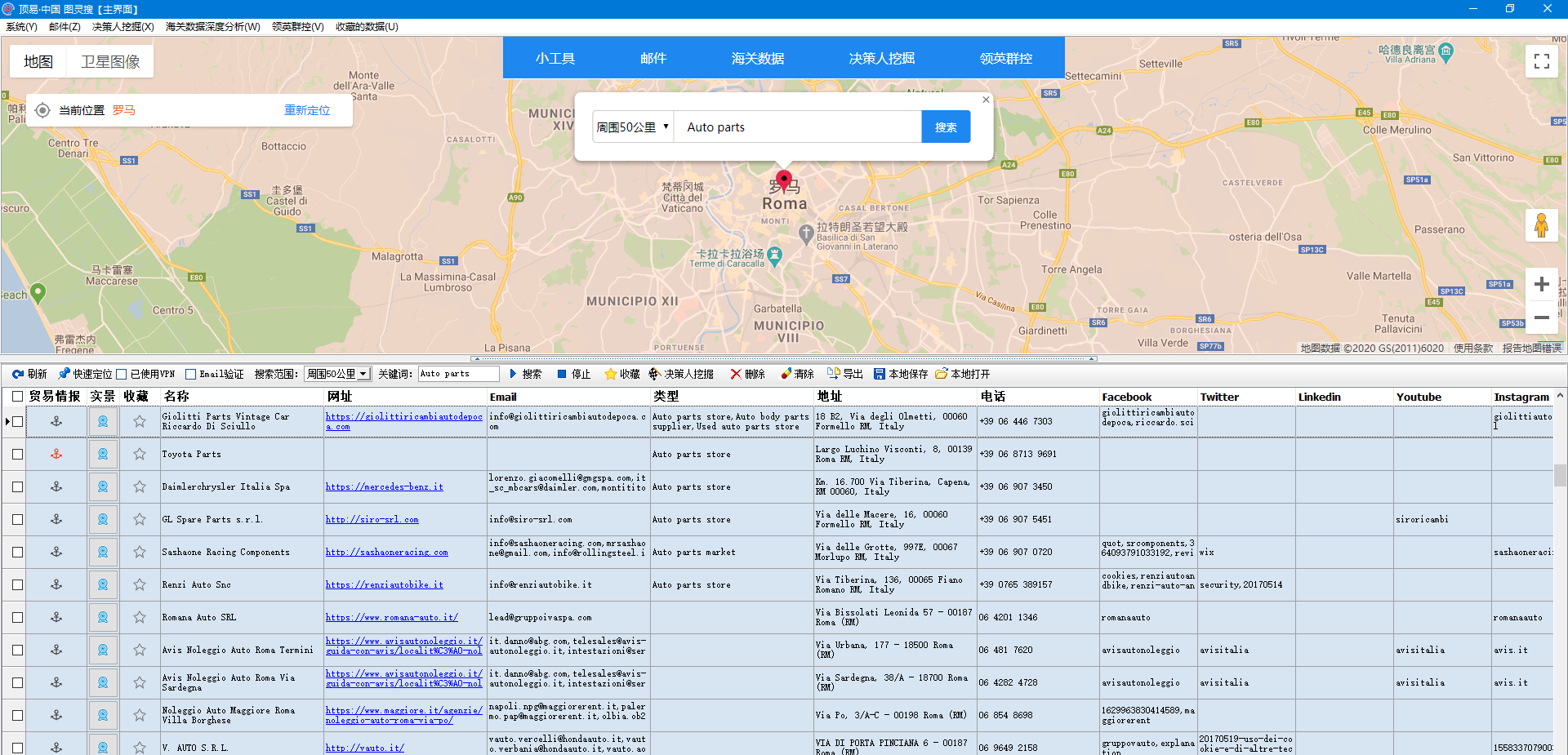Open the 海关数据 tab in the blue bar
1568x755 pixels.
click(x=758, y=58)
